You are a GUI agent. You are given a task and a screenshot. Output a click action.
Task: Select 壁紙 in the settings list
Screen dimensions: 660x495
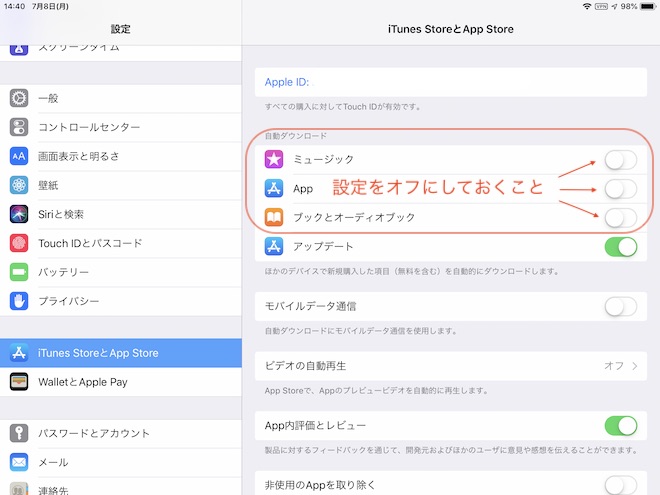click(x=121, y=185)
